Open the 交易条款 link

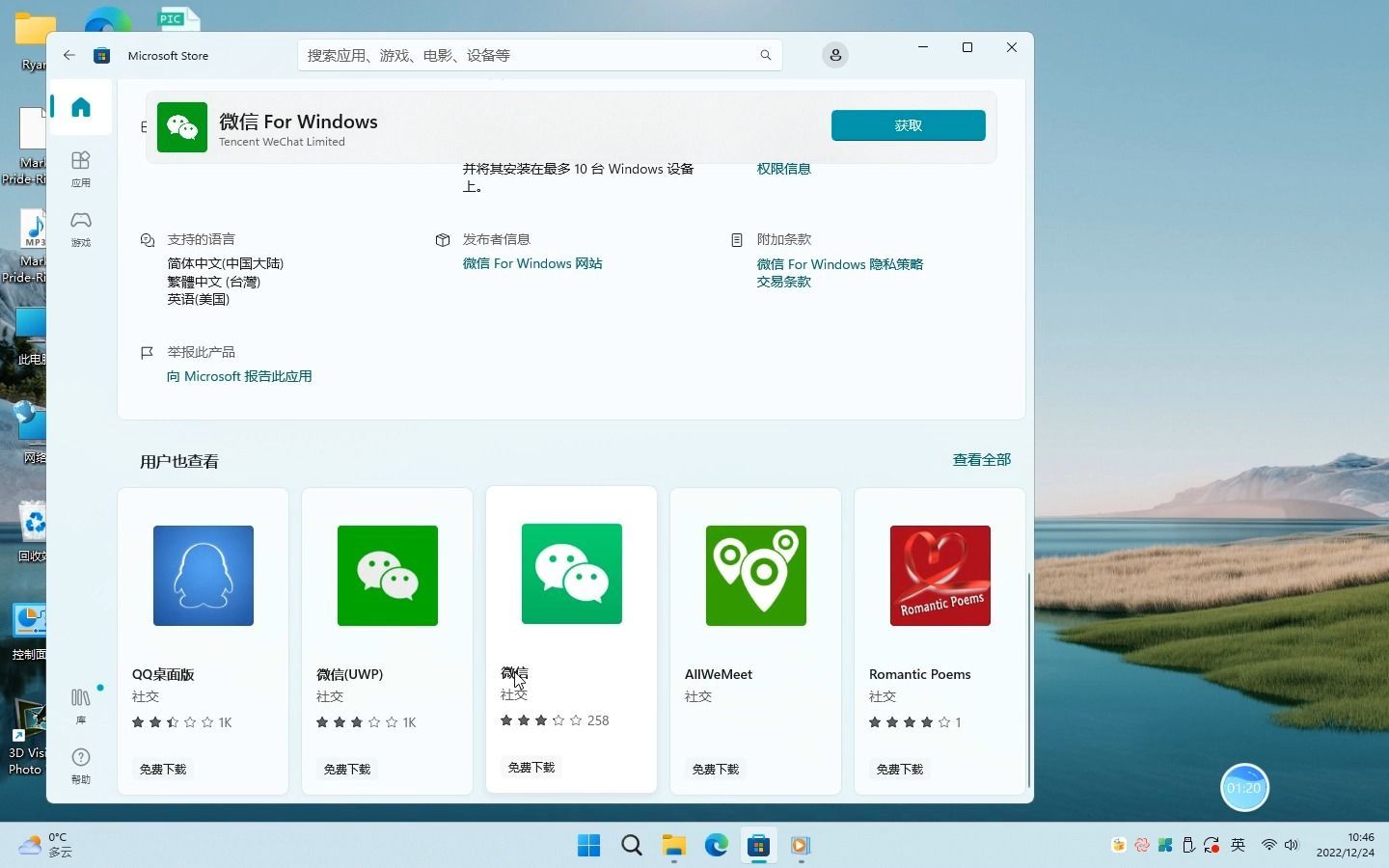point(783,282)
